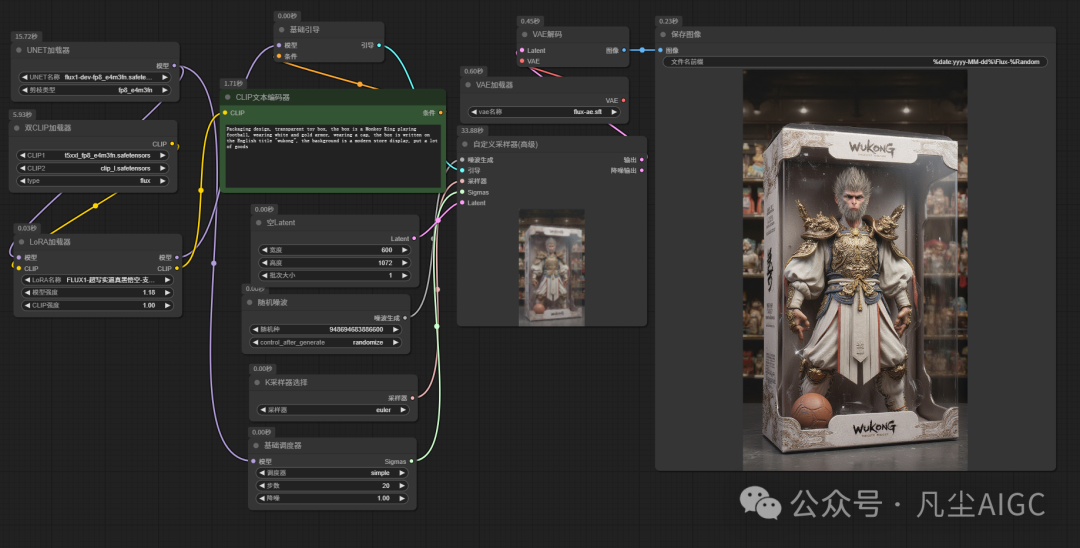Image resolution: width=1080 pixels, height=548 pixels.
Task: Click the 条件 output socket on CLIP文本编码器
Action: (441, 112)
